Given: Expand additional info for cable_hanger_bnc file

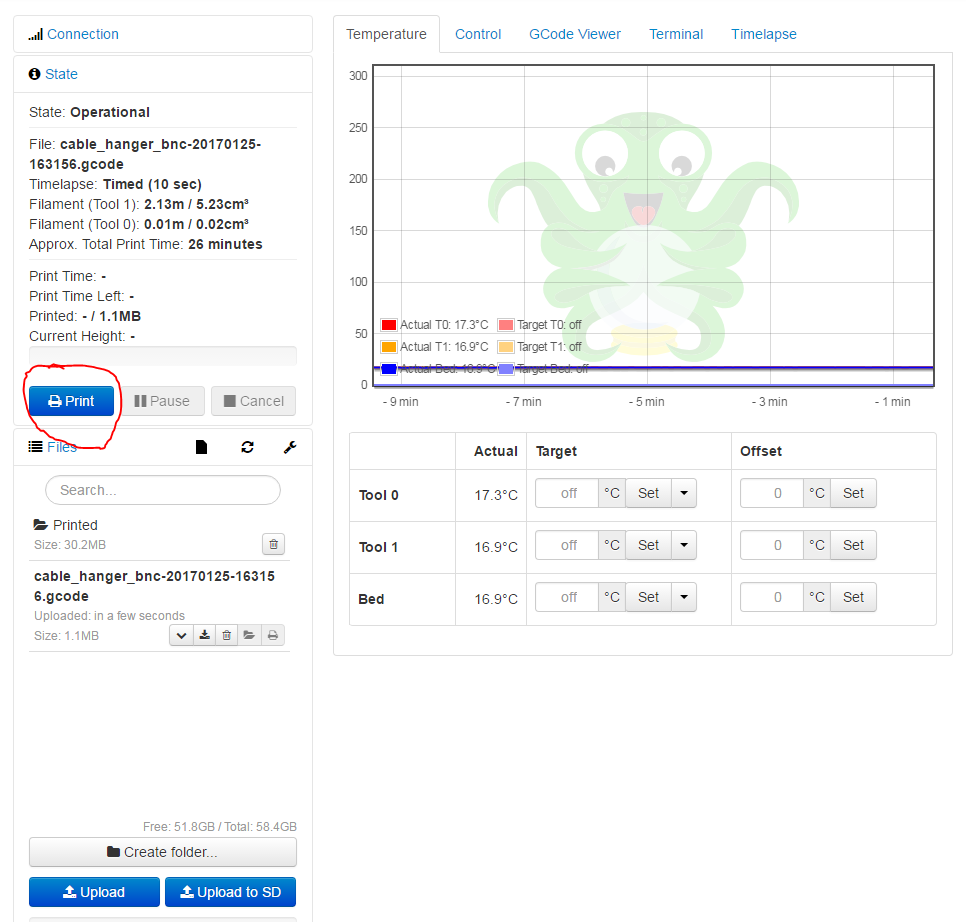Looking at the screenshot, I should pos(181,635).
